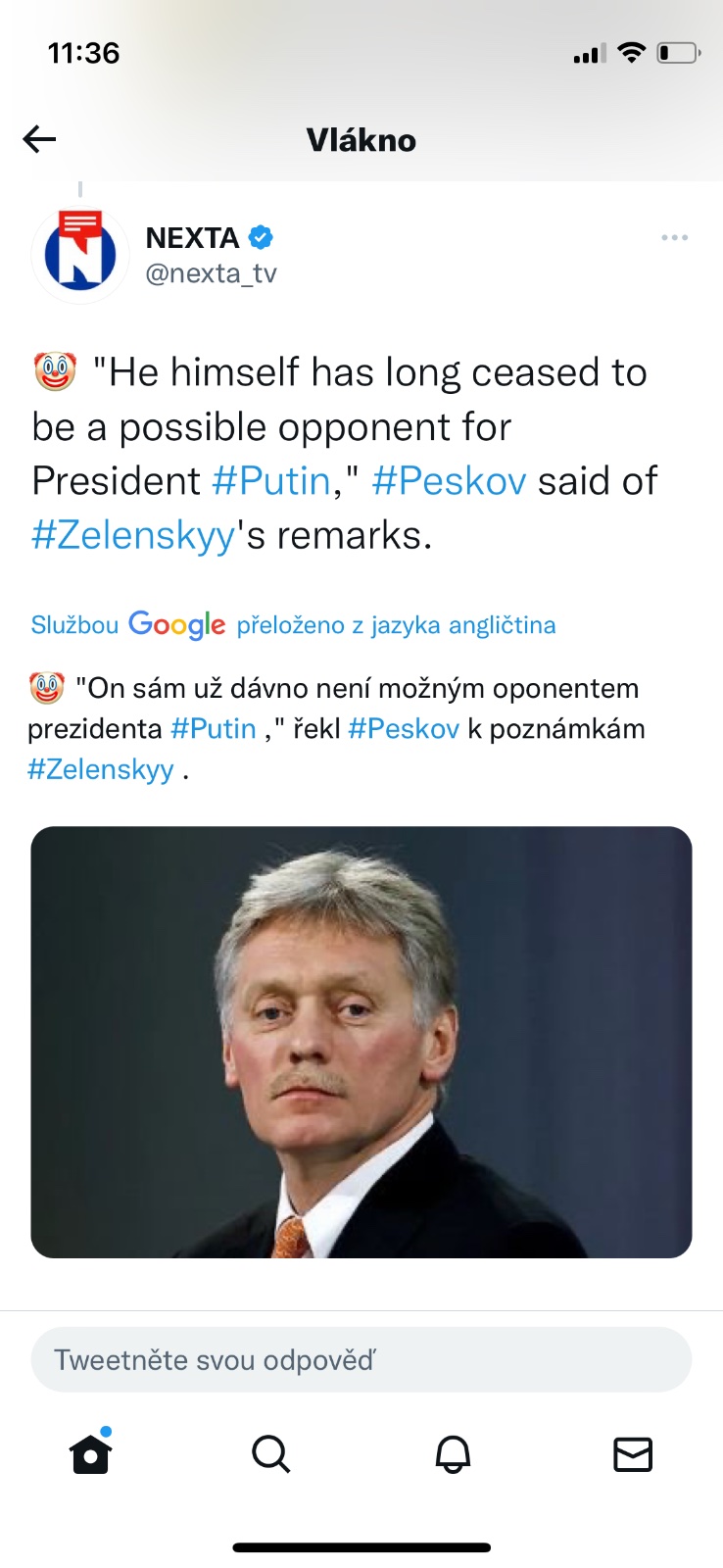Tap the #Peskov hashtag in the tweet
This screenshot has width=723, height=1568.
[x=449, y=481]
